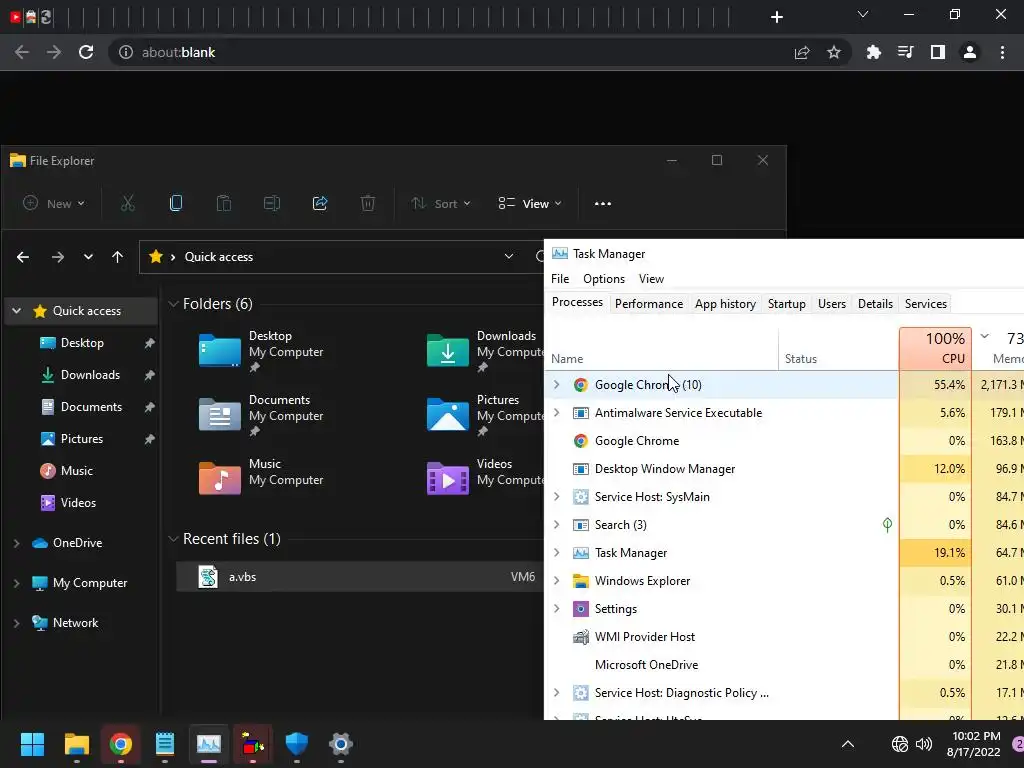Select Downloads in the Quick access sidebar

(90, 375)
